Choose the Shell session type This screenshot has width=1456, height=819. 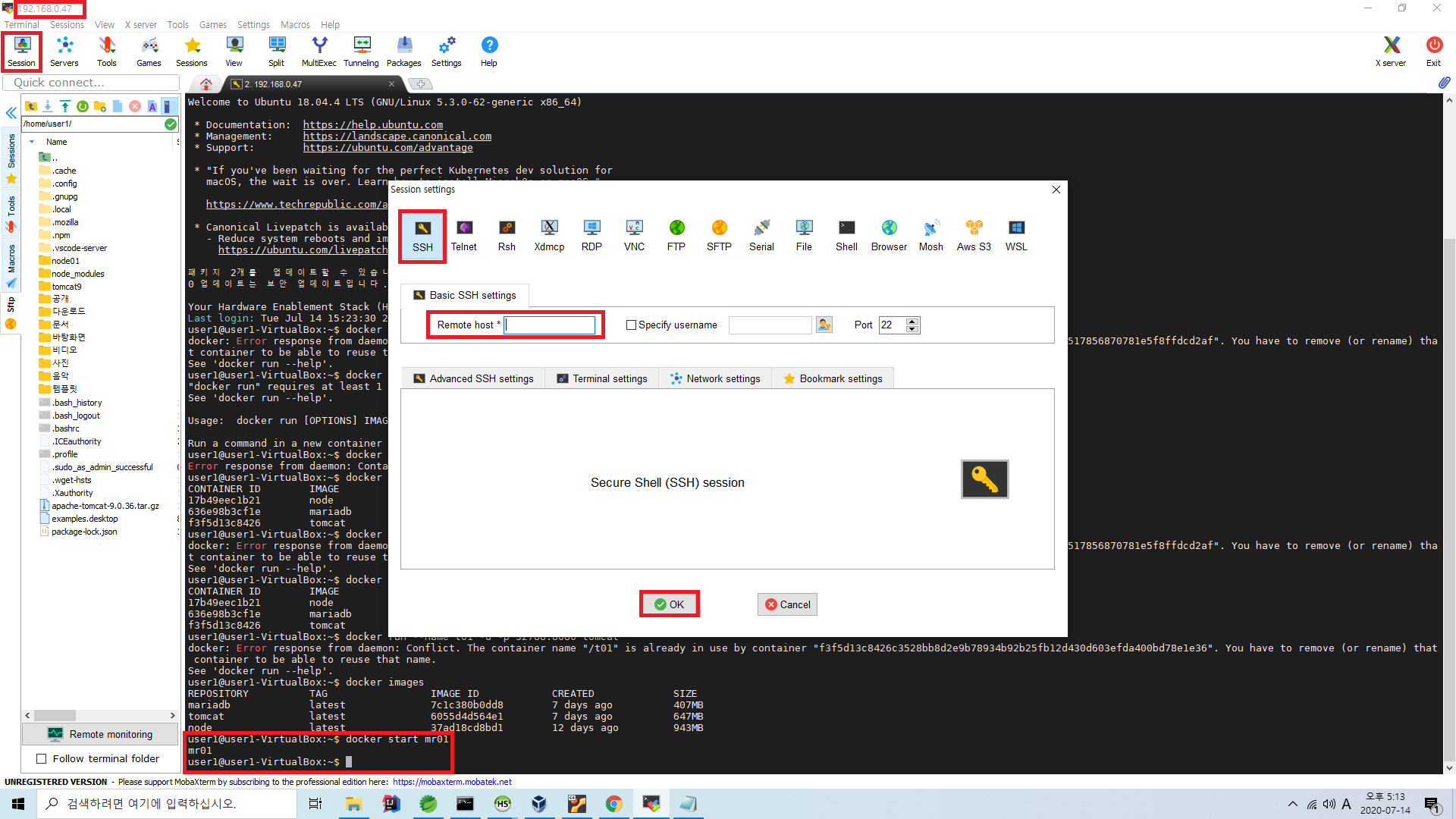[x=846, y=237]
